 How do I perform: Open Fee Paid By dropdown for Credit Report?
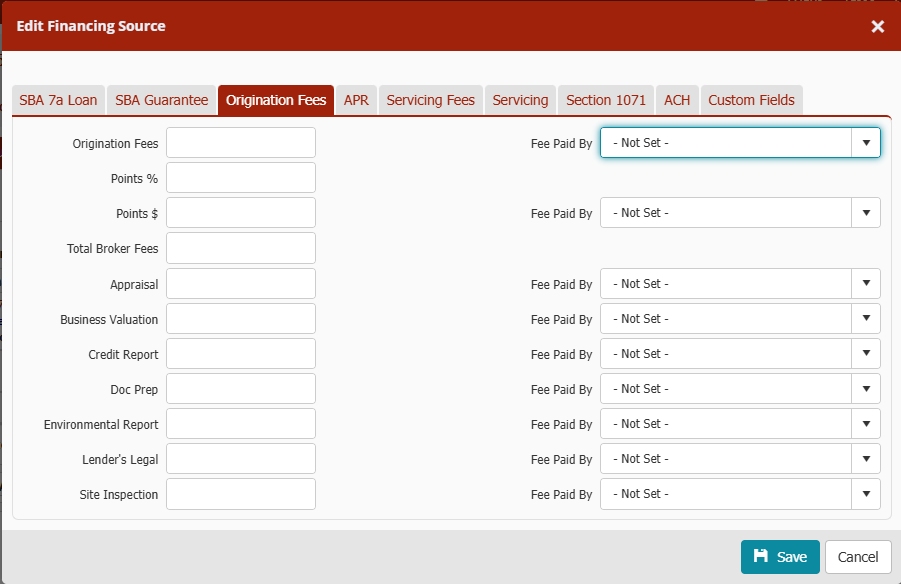coord(740,354)
